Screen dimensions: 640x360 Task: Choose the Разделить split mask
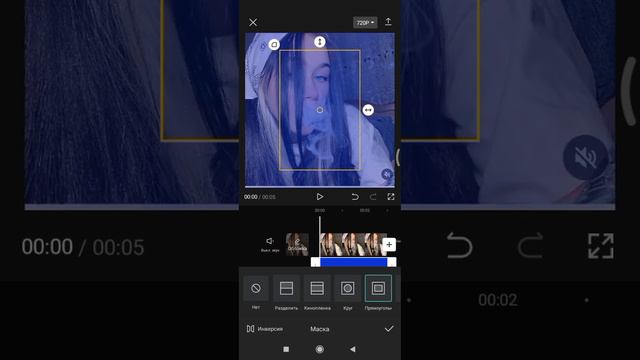(286, 293)
